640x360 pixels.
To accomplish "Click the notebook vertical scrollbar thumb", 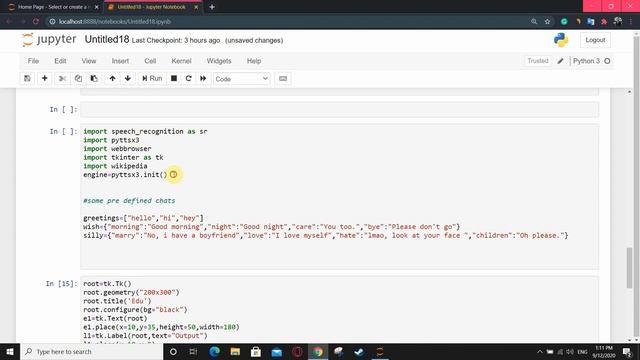I will click(629, 267).
